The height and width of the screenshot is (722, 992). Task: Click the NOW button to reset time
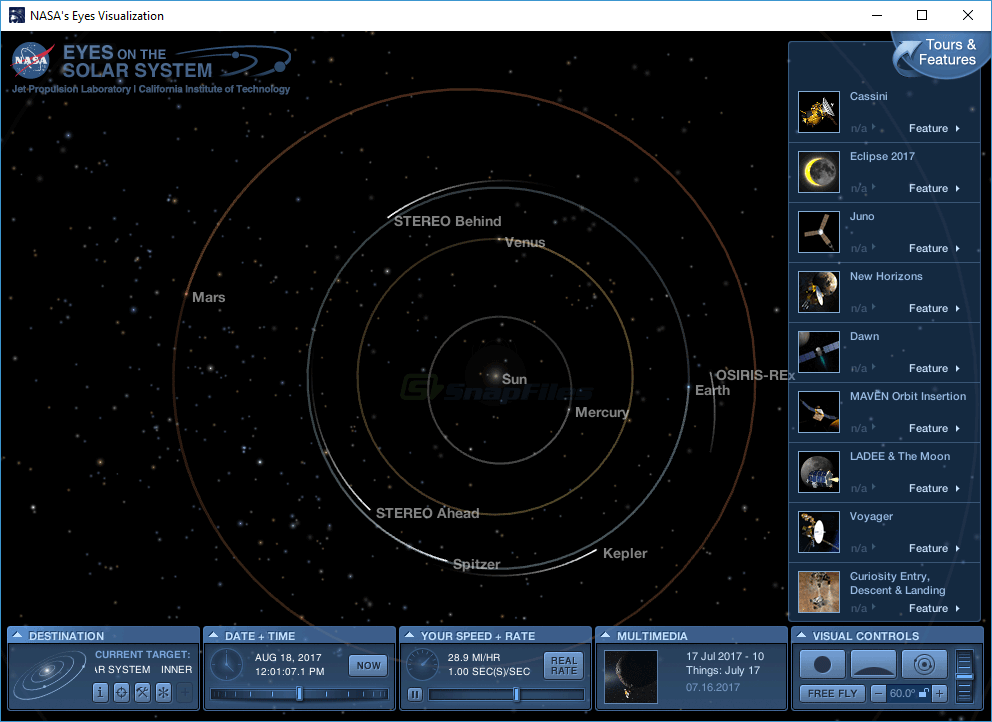[x=366, y=665]
